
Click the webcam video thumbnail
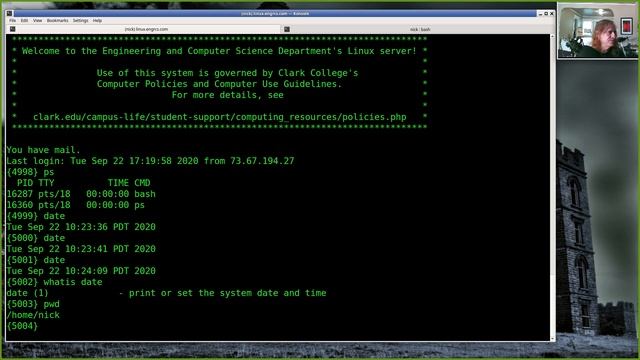point(598,31)
